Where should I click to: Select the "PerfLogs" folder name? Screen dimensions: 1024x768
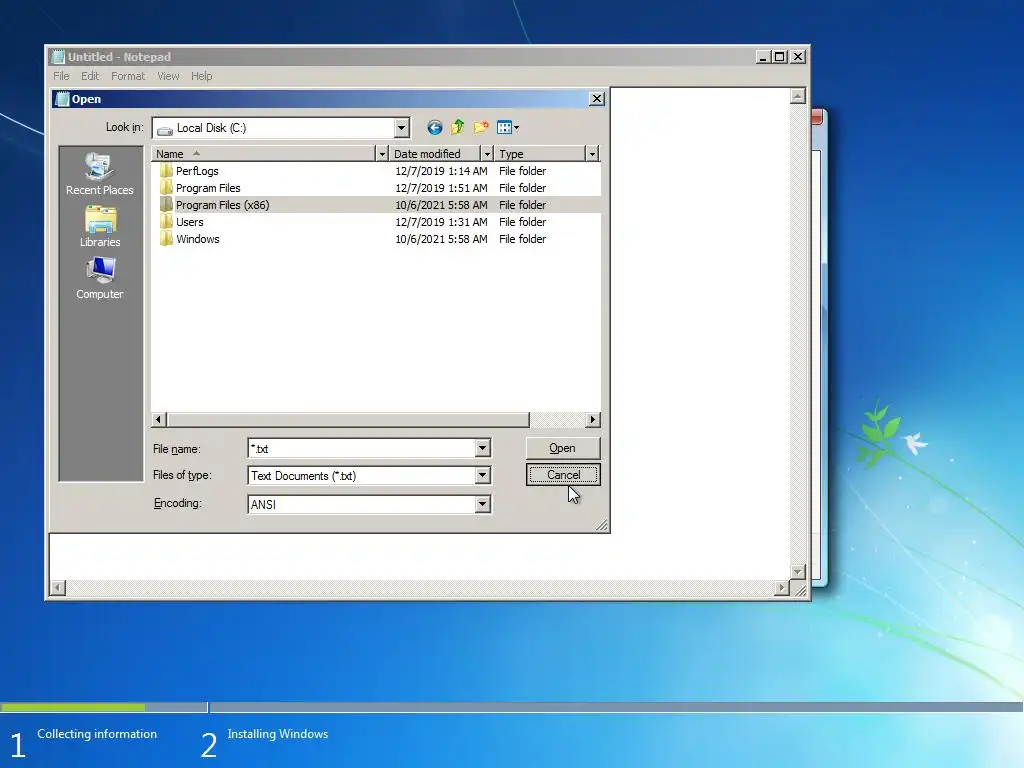click(197, 171)
